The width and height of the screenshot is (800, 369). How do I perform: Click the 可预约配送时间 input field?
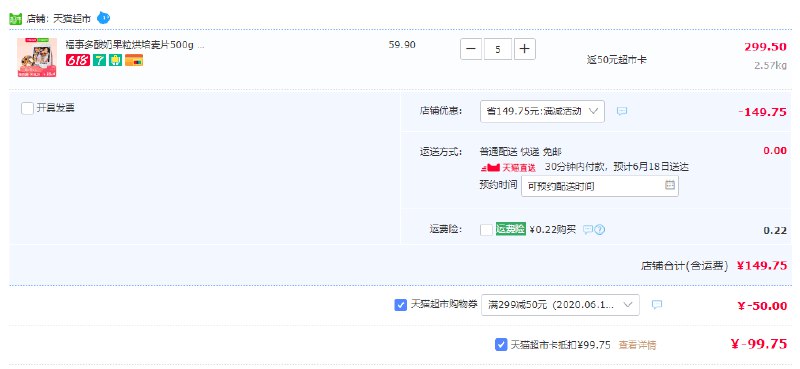[x=599, y=186]
